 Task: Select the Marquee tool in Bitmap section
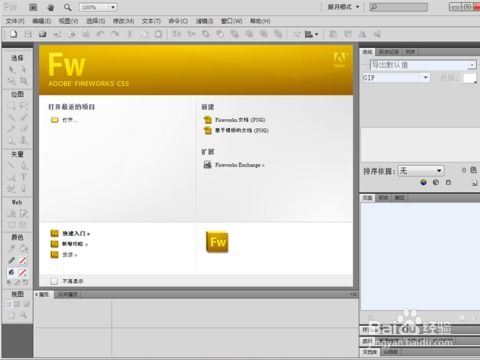pos(12,106)
